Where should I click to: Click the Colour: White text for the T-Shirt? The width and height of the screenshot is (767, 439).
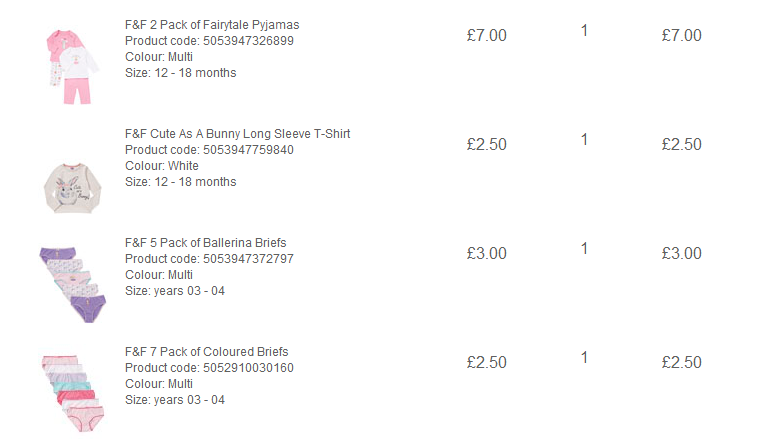point(161,166)
